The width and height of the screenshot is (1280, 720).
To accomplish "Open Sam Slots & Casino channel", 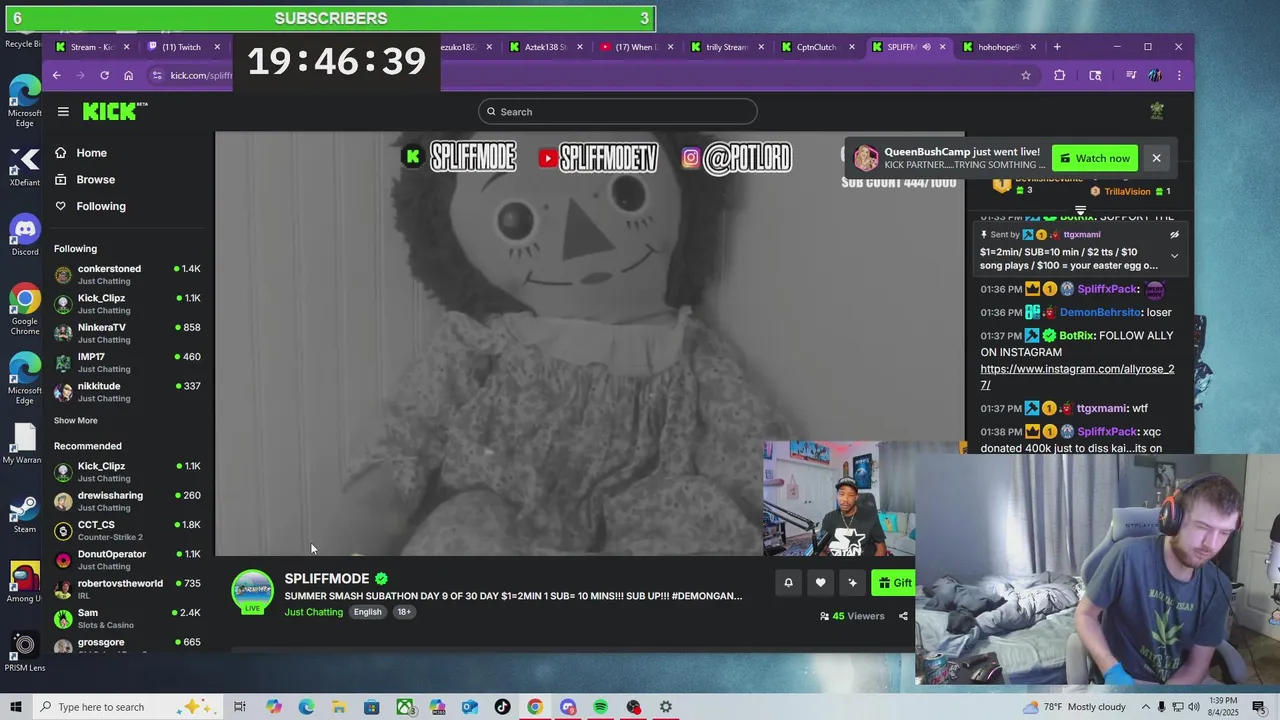I will pyautogui.click(x=128, y=618).
